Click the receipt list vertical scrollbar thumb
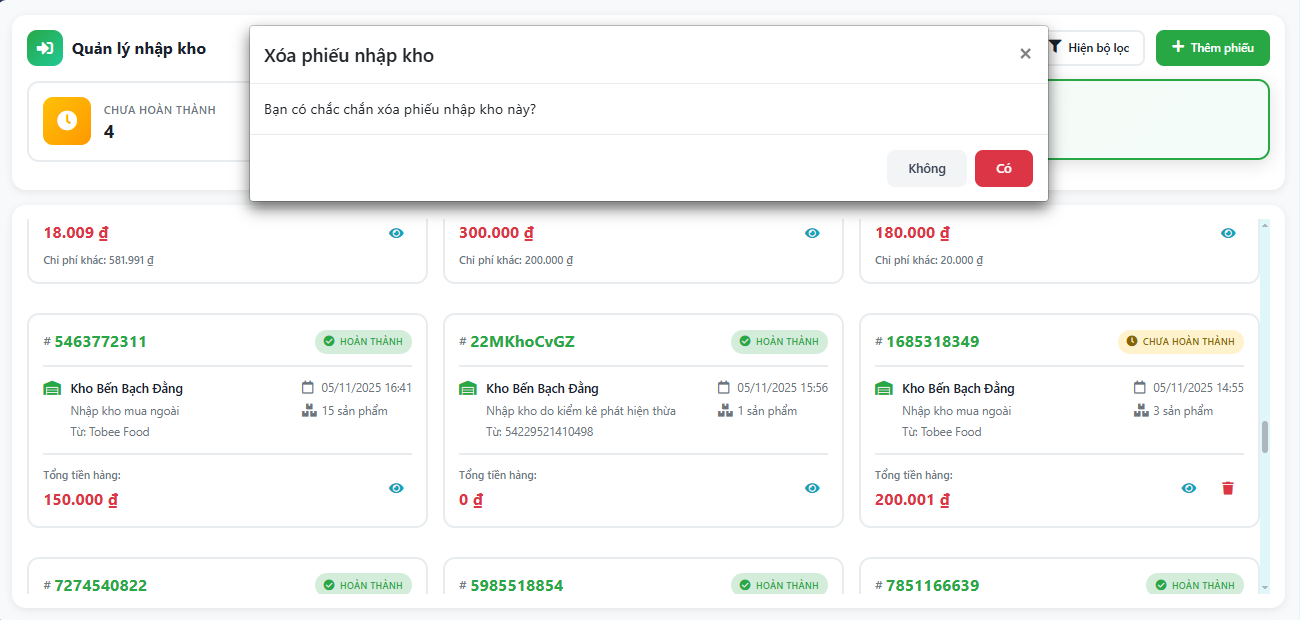Viewport: 1300px width, 620px height. click(1264, 437)
